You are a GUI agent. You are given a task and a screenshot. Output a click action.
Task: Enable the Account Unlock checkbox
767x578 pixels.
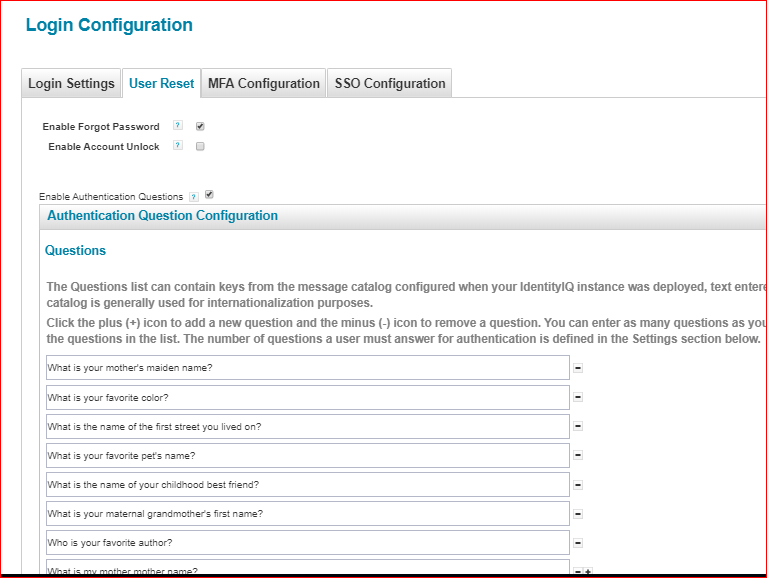pos(200,146)
